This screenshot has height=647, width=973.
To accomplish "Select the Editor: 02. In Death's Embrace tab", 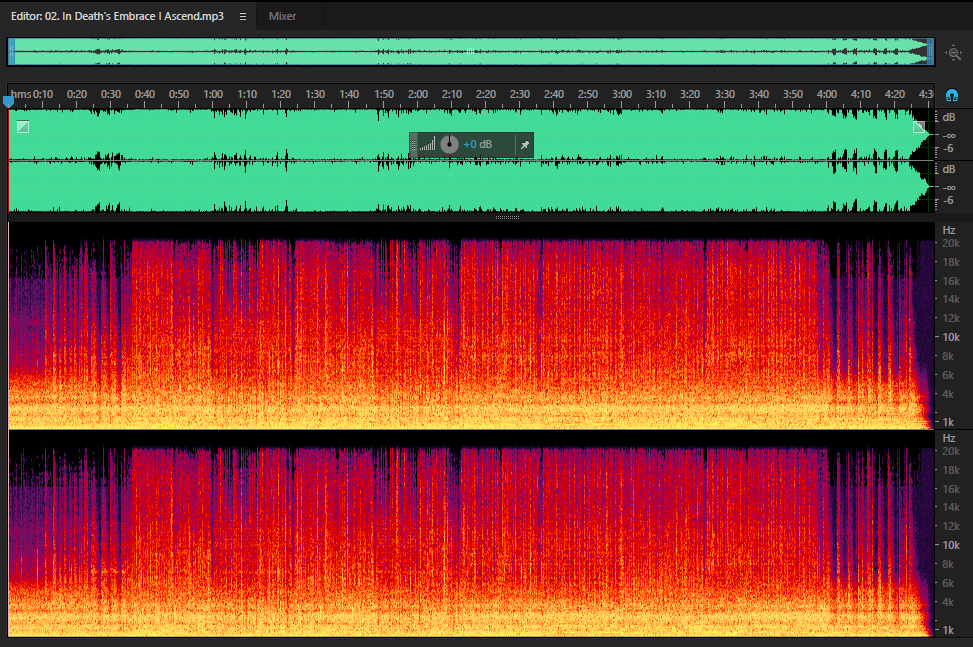I will tap(117, 16).
